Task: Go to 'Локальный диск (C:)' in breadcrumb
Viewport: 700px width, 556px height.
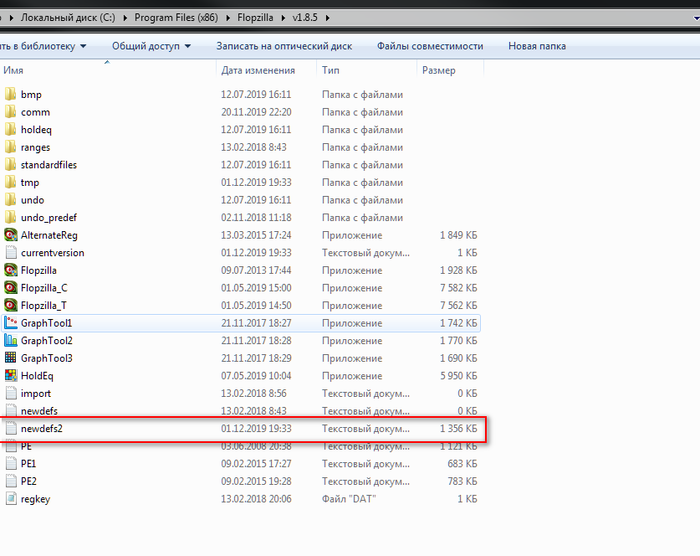Action: click(68, 18)
